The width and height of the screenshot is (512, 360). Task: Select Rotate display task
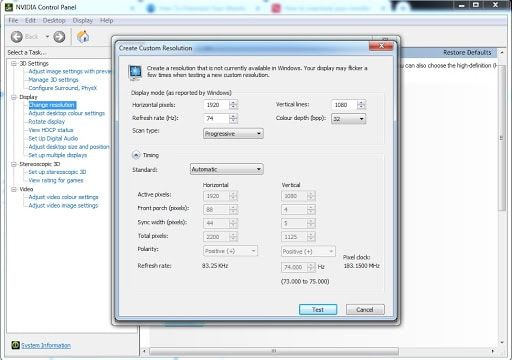[47, 122]
